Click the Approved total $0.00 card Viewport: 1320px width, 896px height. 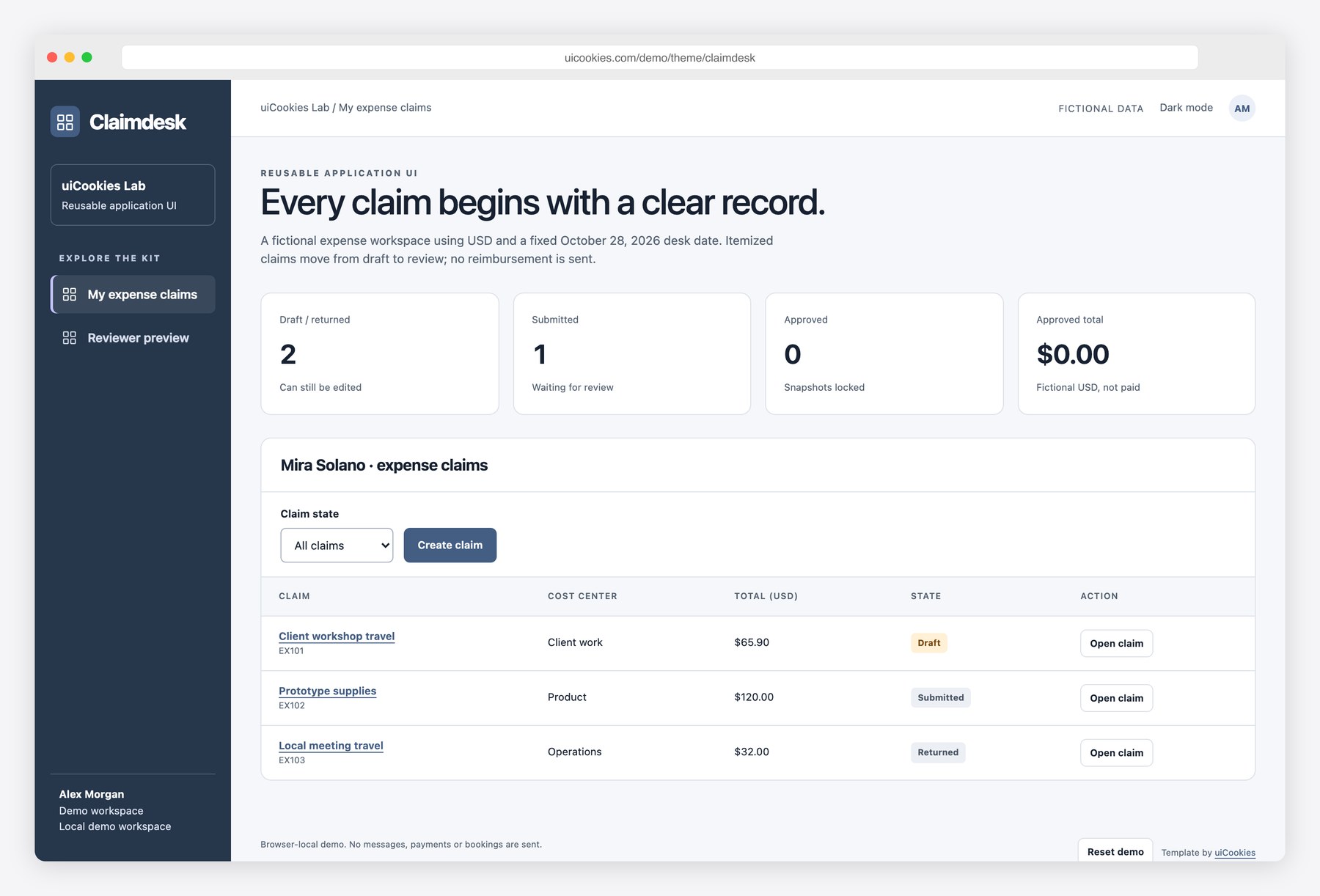[1137, 354]
